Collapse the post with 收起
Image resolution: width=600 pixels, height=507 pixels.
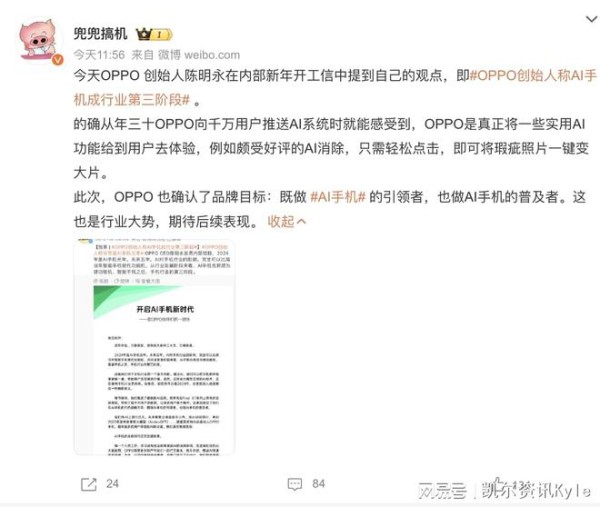click(x=287, y=221)
